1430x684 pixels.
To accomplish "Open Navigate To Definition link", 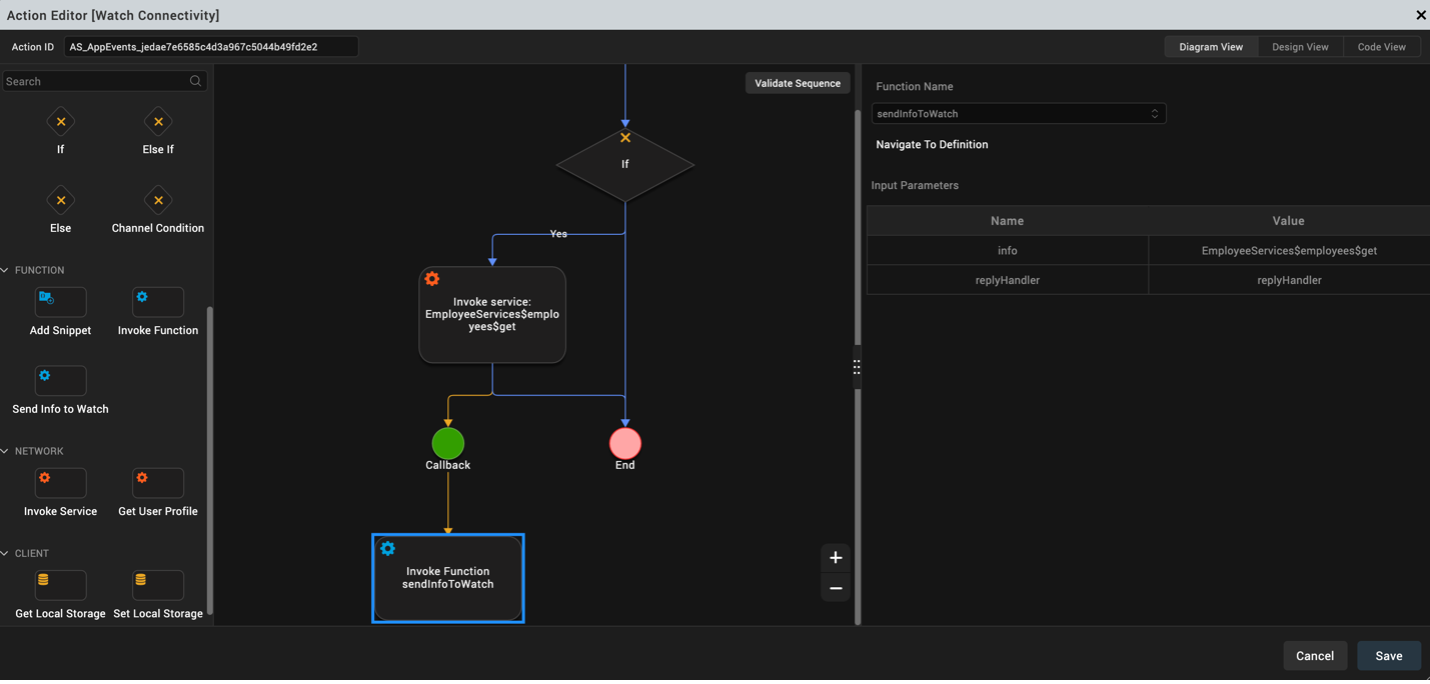I will tap(932, 145).
